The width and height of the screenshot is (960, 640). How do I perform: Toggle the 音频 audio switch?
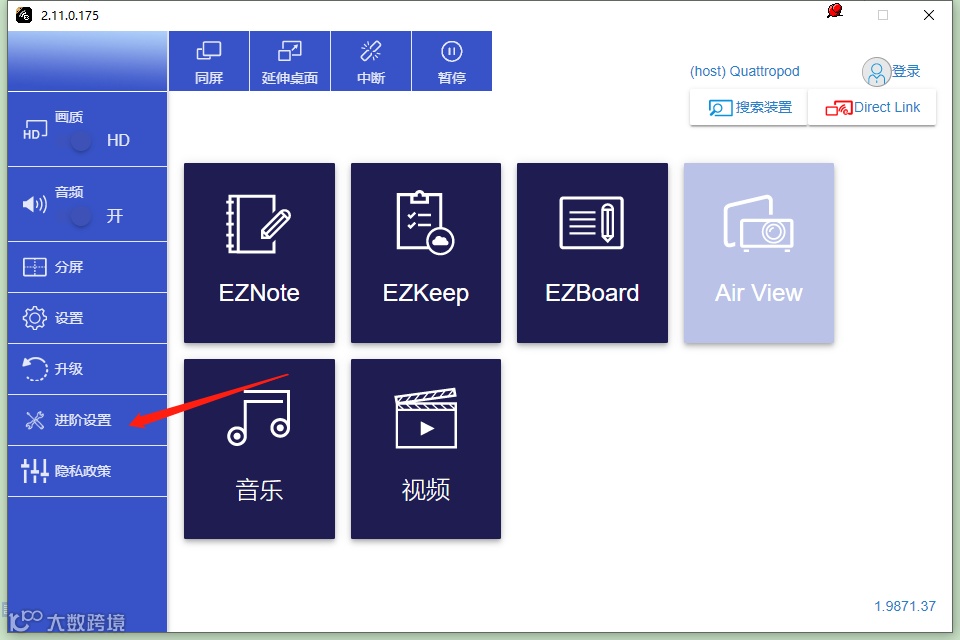point(77,216)
